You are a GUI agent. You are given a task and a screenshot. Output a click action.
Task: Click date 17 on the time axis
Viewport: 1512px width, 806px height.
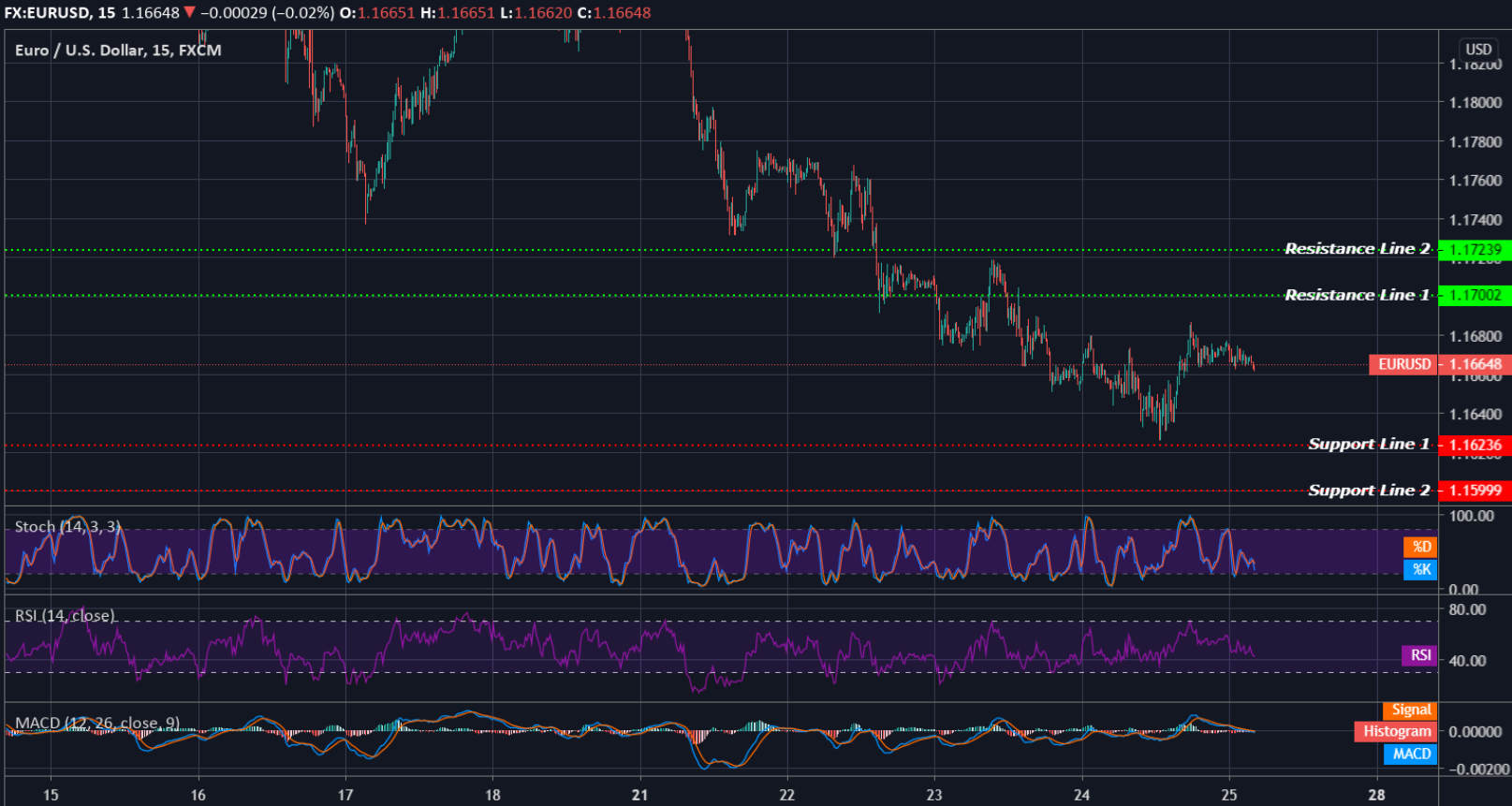click(345, 795)
